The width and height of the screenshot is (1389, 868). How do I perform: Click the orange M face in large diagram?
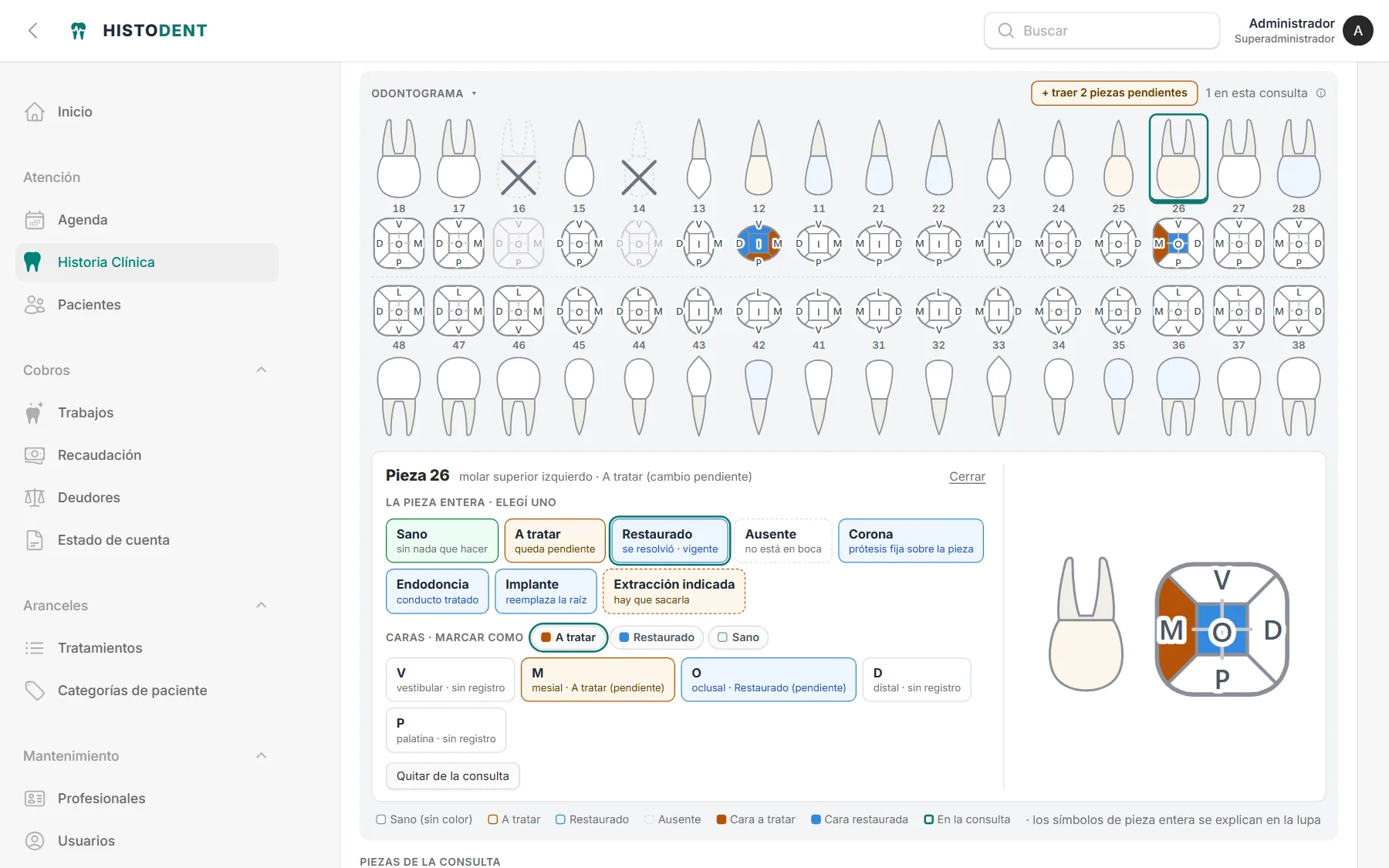(1172, 630)
